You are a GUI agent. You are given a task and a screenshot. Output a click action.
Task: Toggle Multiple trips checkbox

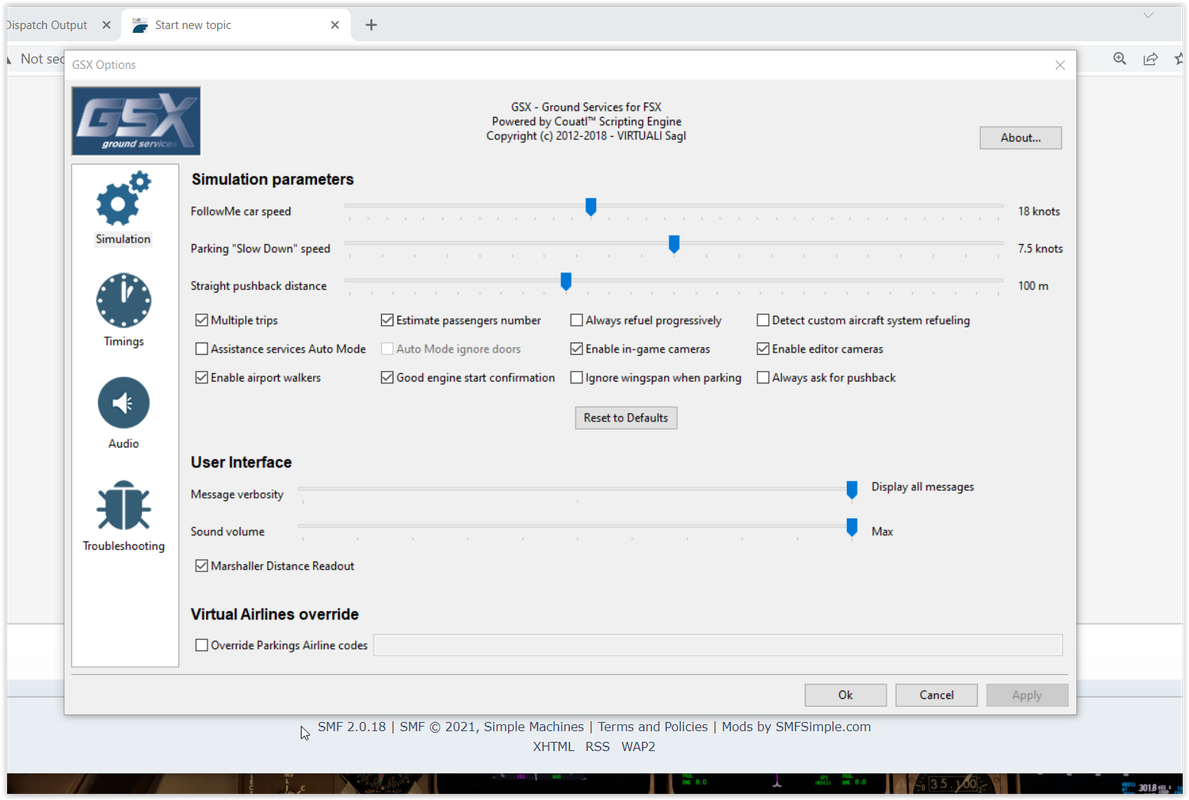202,320
